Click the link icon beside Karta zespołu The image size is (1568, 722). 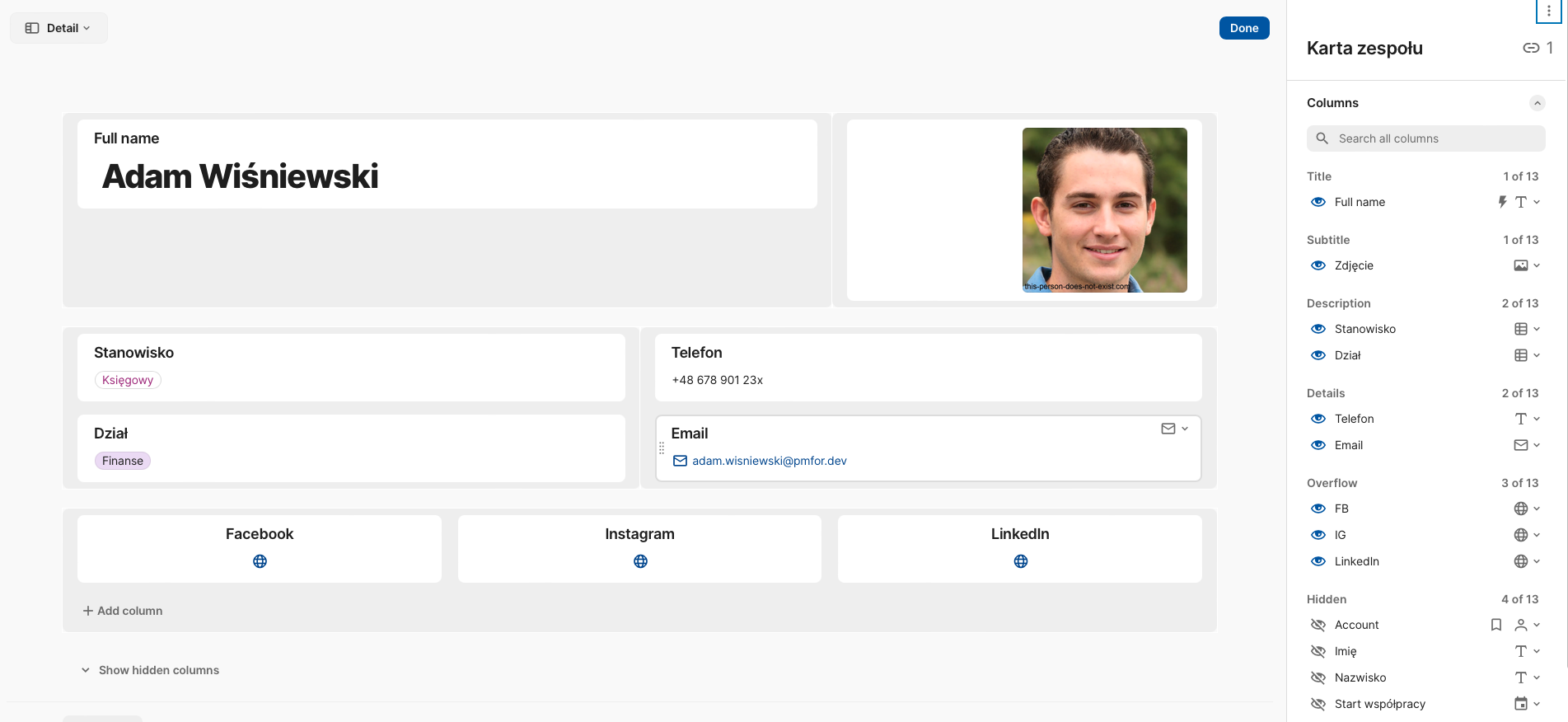coord(1530,48)
